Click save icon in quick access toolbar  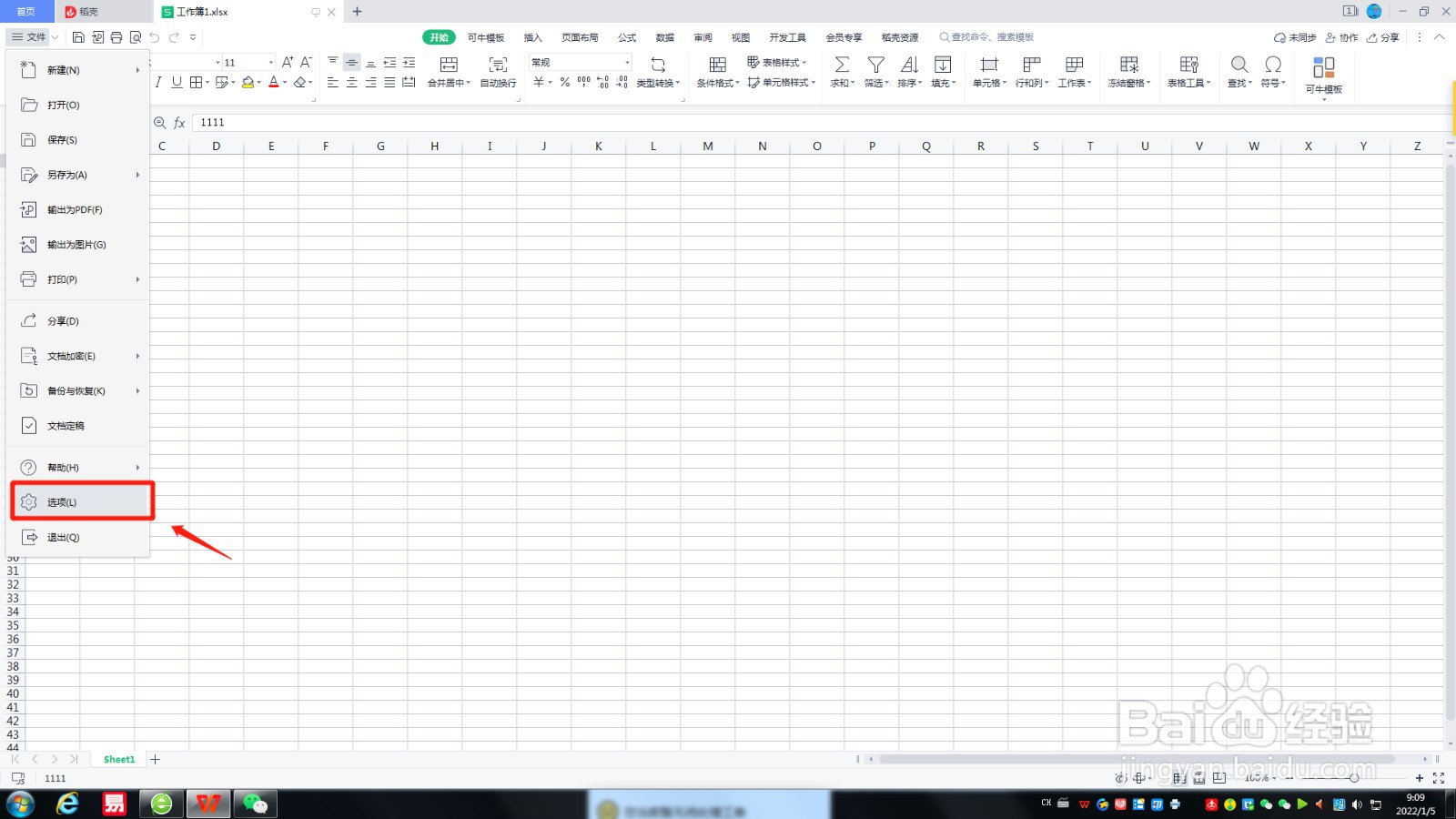coord(78,37)
